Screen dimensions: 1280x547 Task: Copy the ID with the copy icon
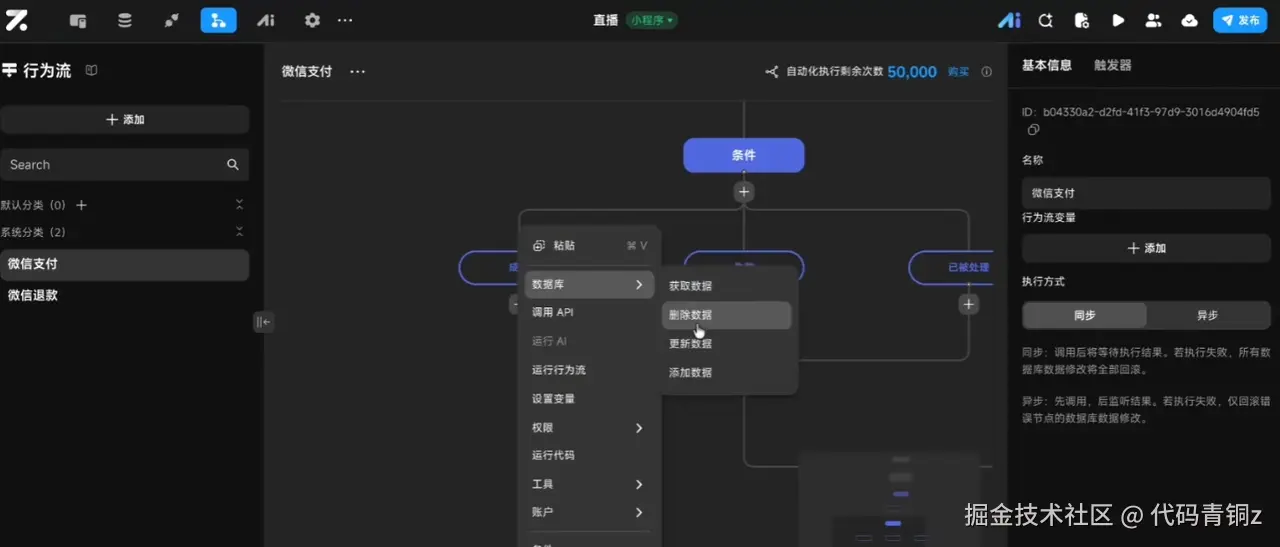click(x=1033, y=130)
